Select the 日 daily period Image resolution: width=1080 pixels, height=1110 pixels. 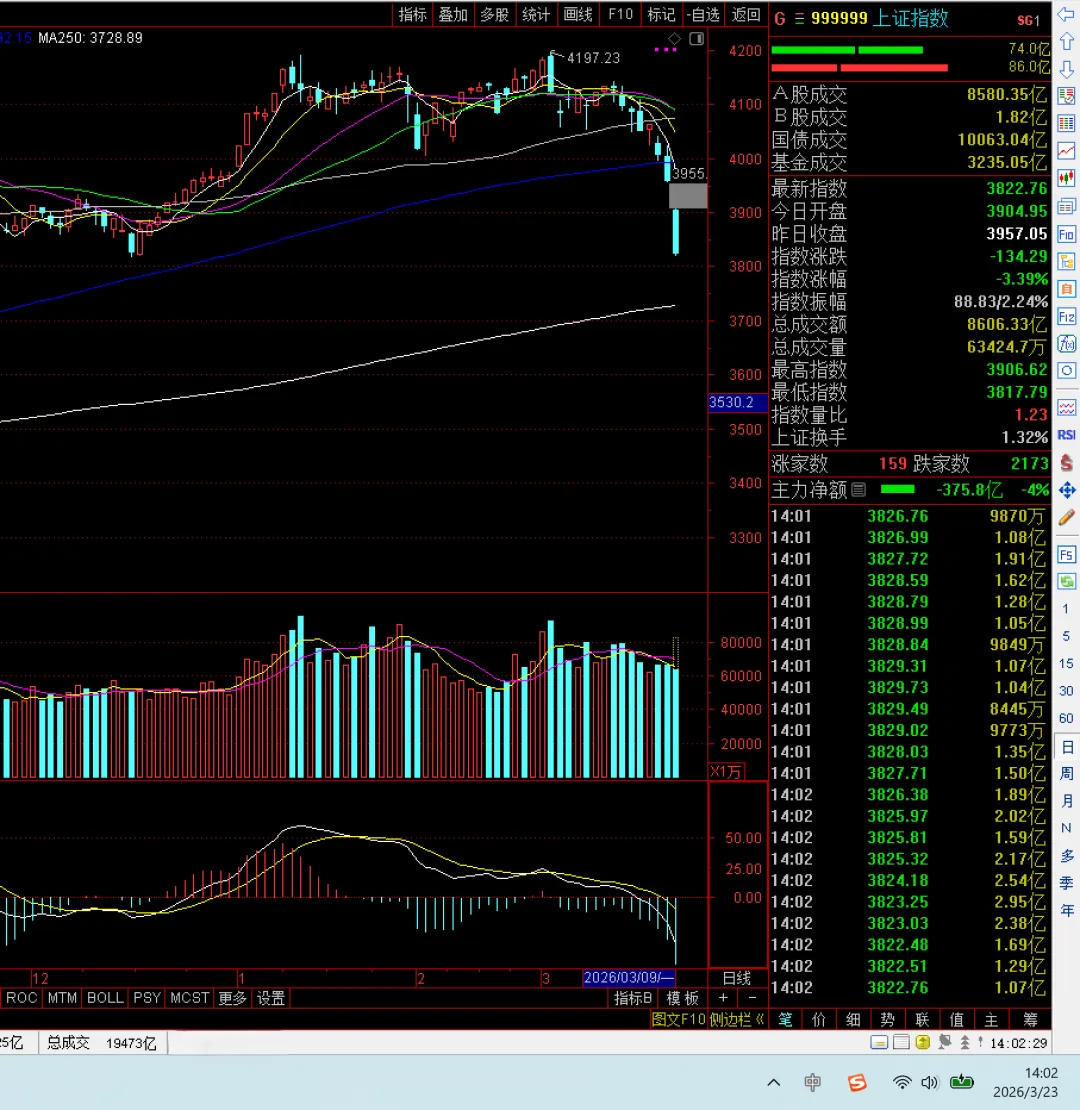(x=1067, y=747)
